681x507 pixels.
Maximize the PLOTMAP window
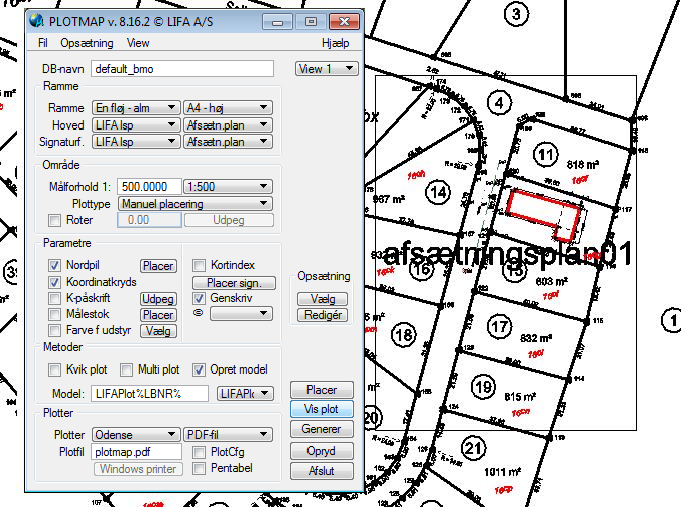point(311,21)
